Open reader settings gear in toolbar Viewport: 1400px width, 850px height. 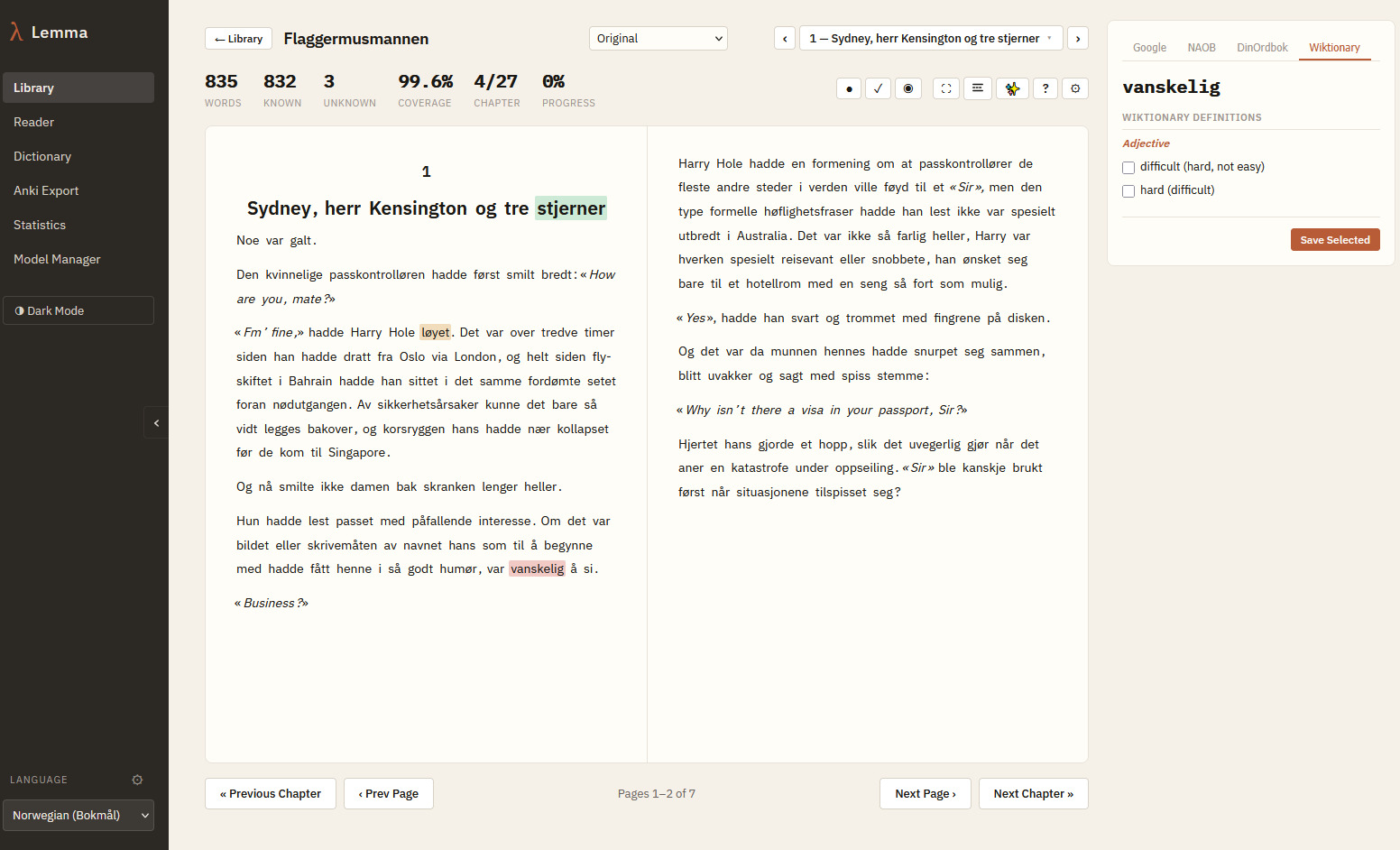click(1075, 88)
